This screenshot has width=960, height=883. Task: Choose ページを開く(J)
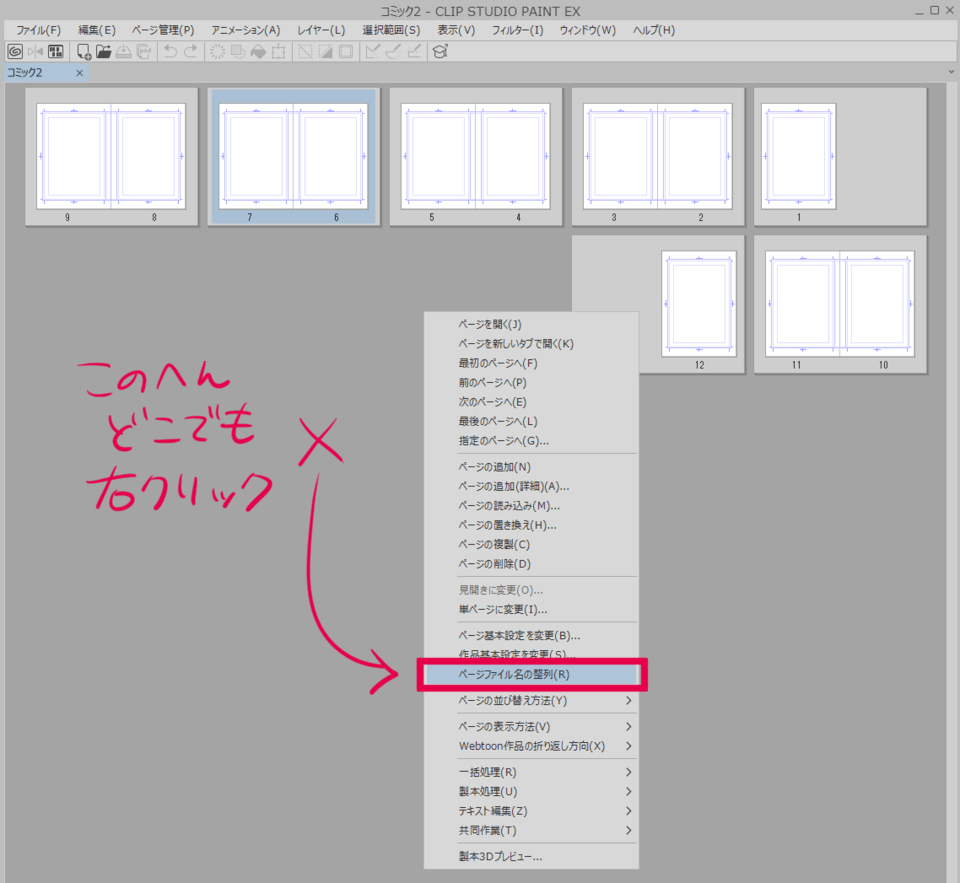[x=531, y=325]
